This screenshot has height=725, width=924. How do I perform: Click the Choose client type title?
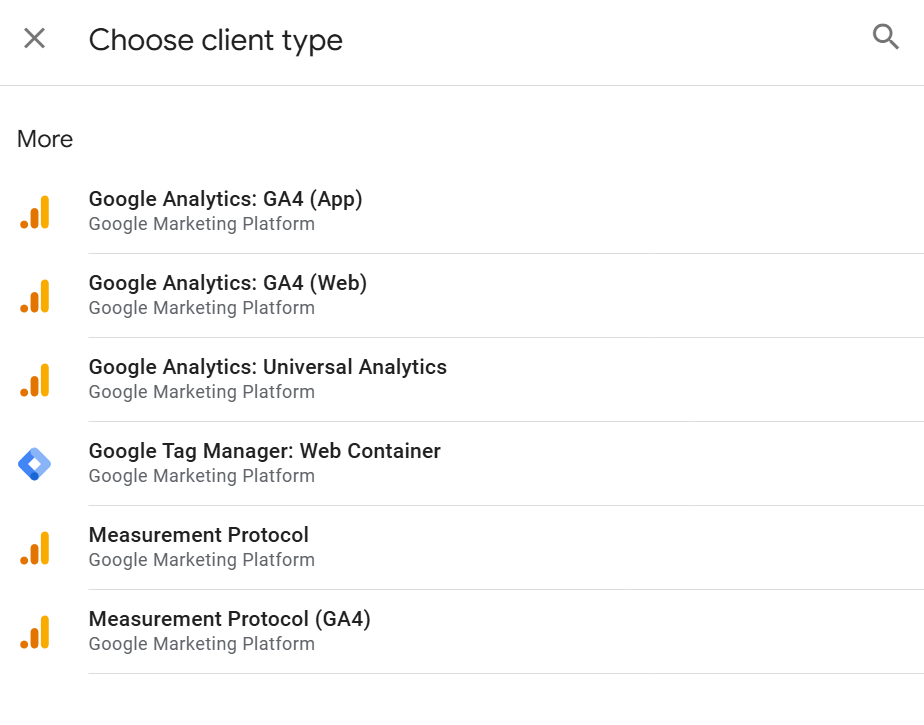216,40
